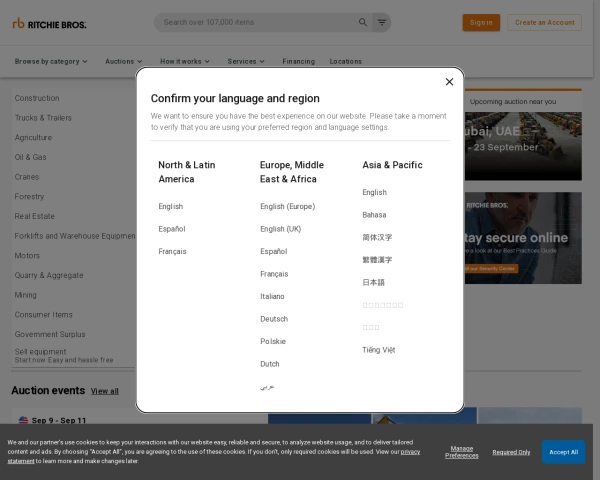Expand the Browse by category dropdown
600x480 pixels.
pos(51,61)
